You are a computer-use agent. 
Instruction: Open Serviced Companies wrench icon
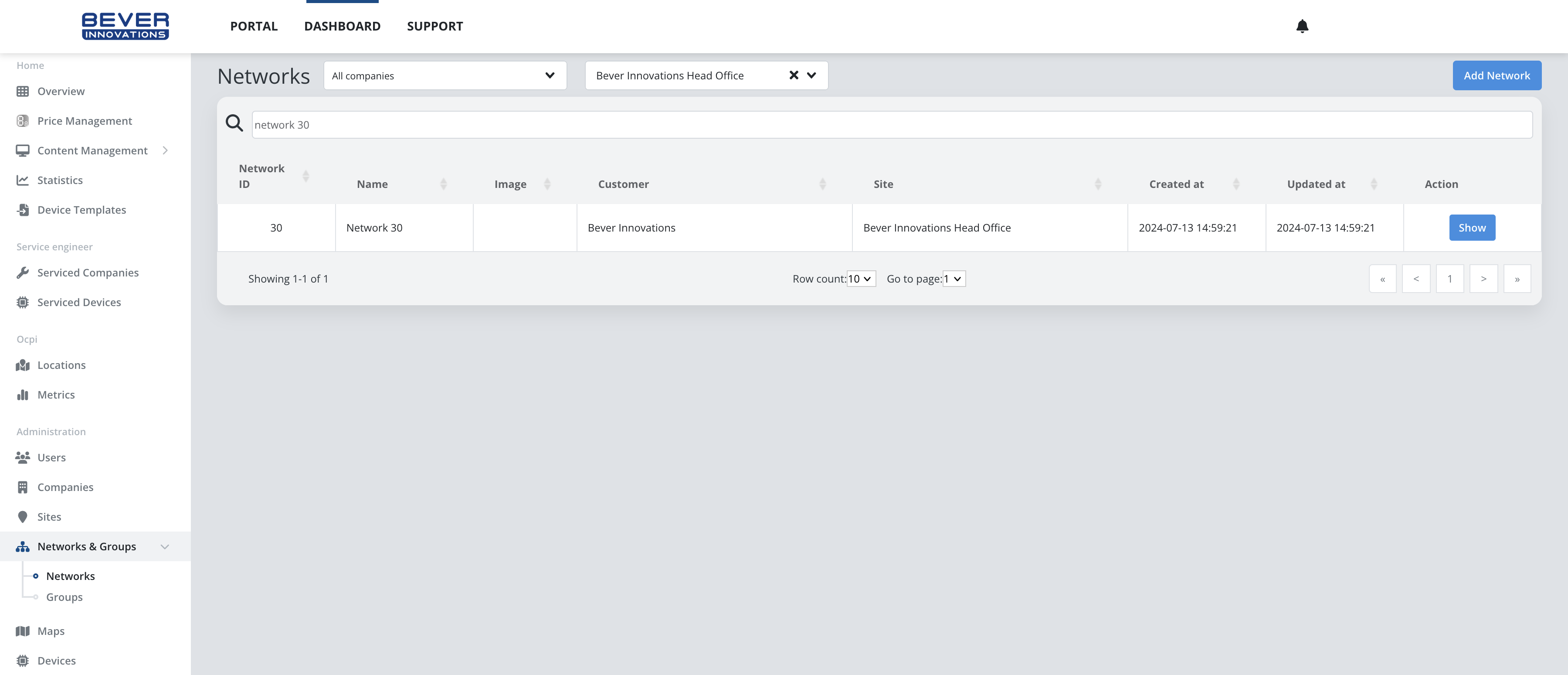click(x=23, y=273)
